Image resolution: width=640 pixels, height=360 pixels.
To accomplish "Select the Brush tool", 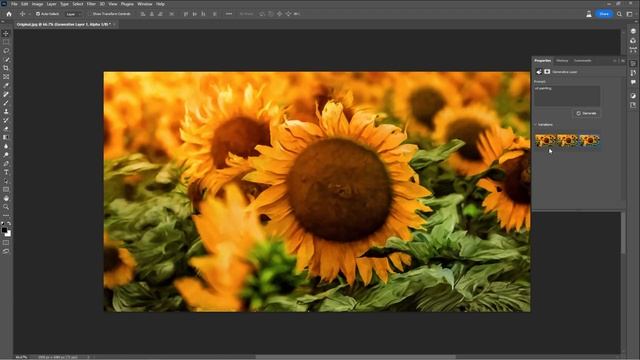I will (6, 103).
